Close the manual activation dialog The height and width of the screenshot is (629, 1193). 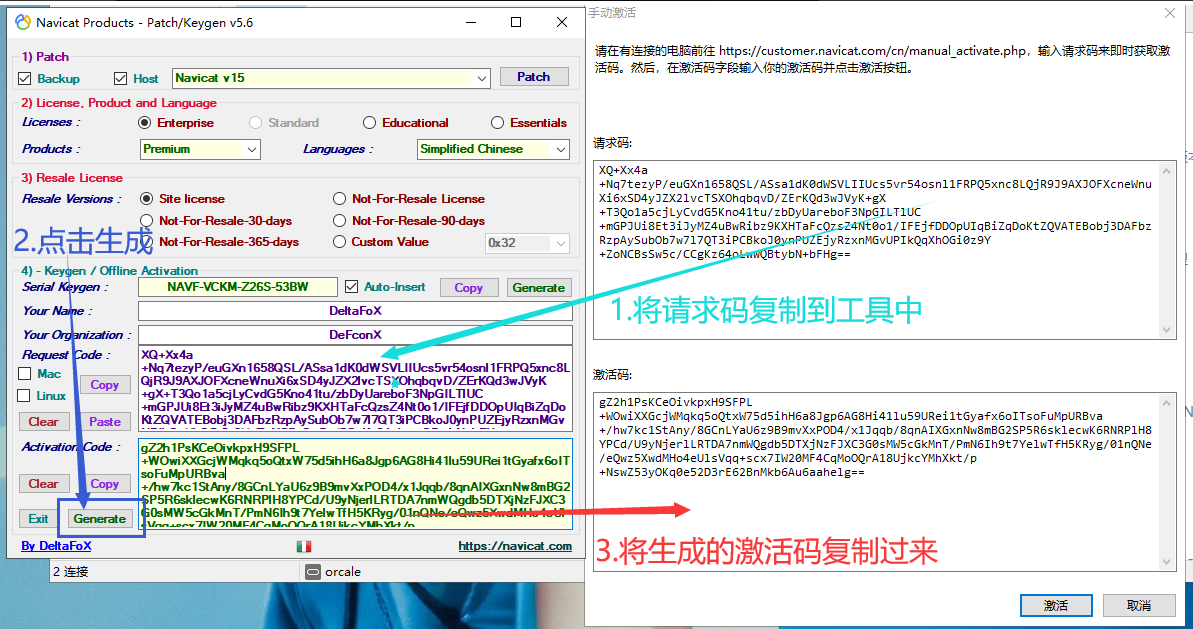1170,13
